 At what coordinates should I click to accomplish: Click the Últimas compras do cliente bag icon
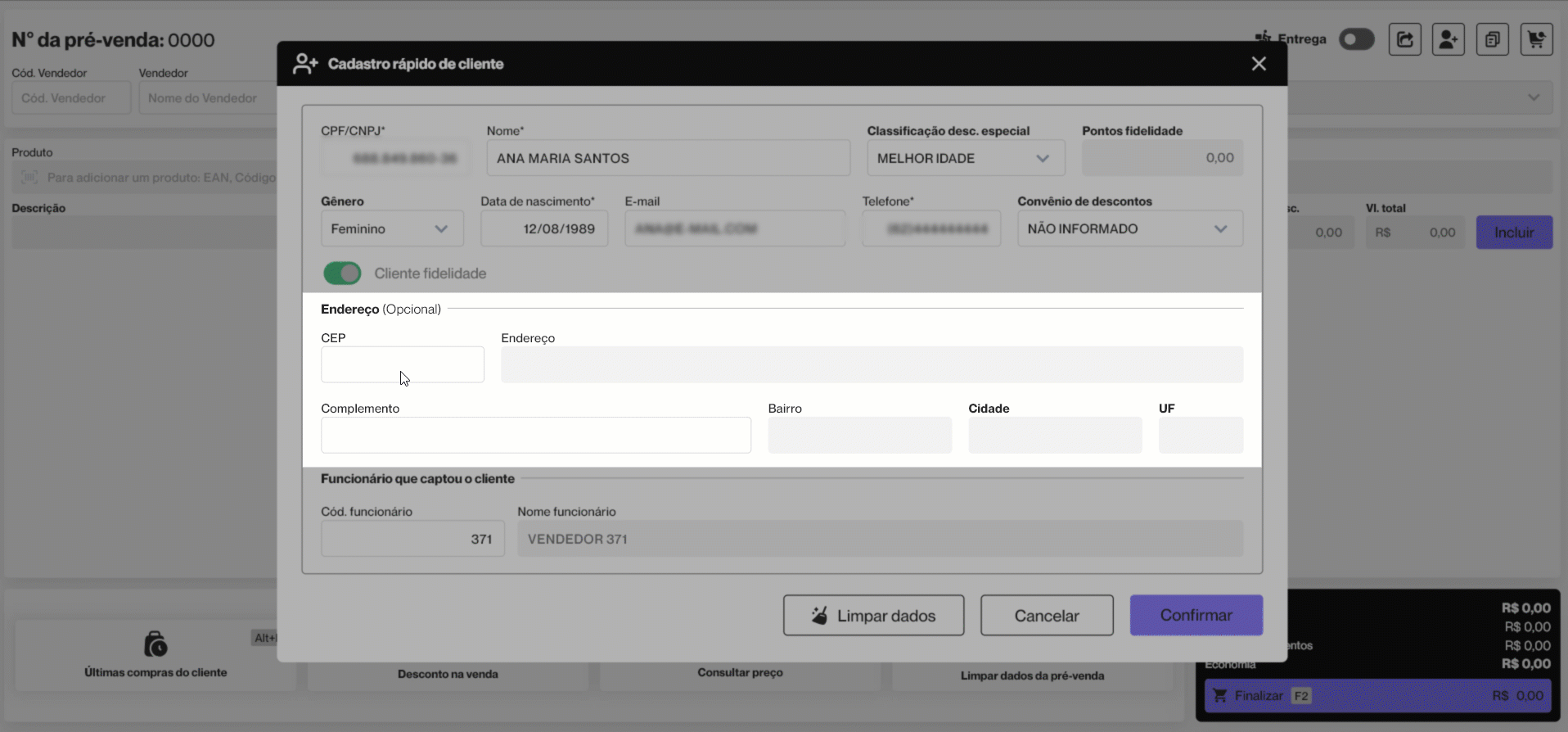[155, 644]
